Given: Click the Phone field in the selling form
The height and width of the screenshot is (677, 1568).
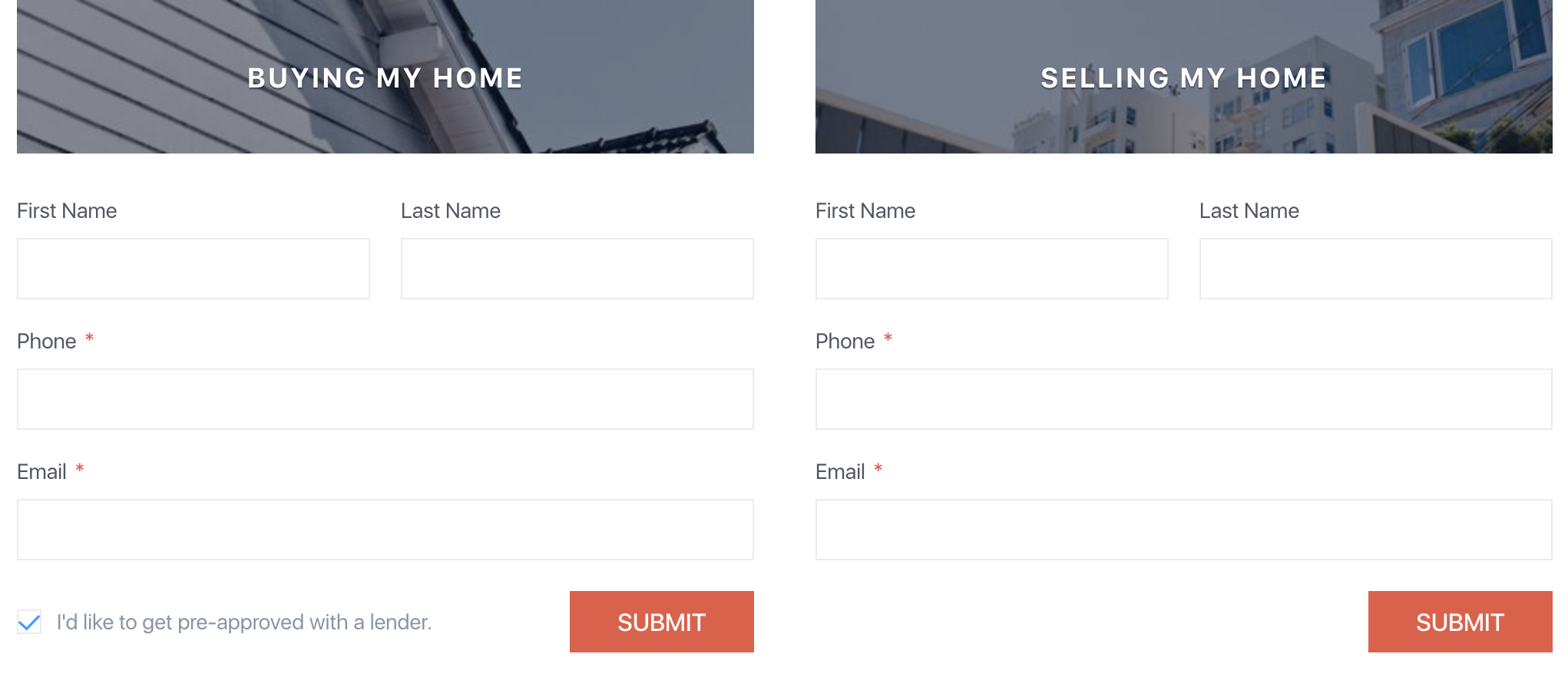Looking at the screenshot, I should click(x=1183, y=398).
